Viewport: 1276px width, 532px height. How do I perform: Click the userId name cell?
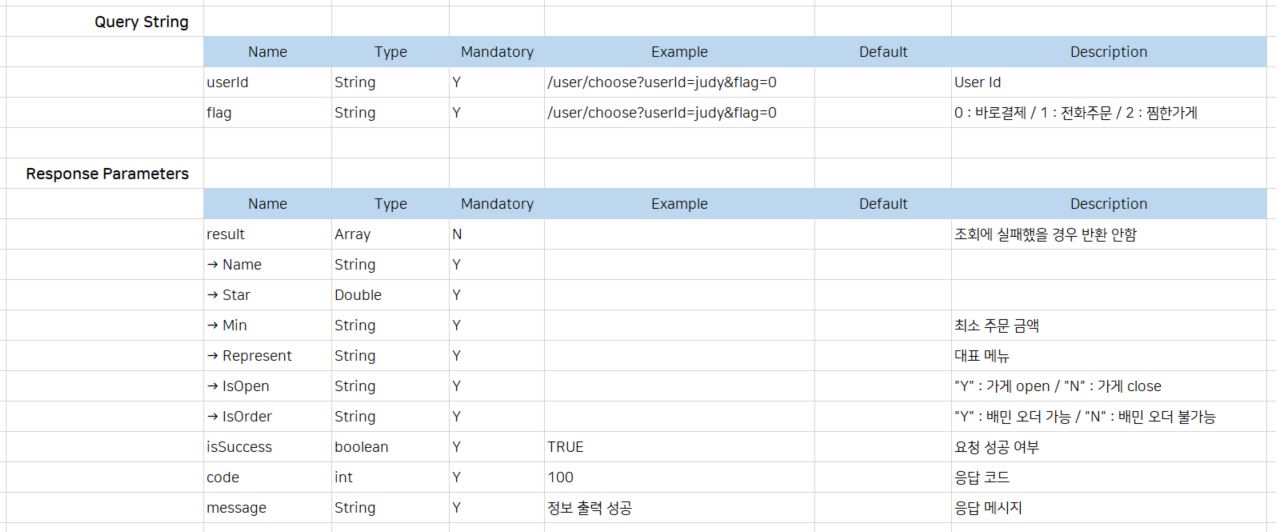point(227,83)
